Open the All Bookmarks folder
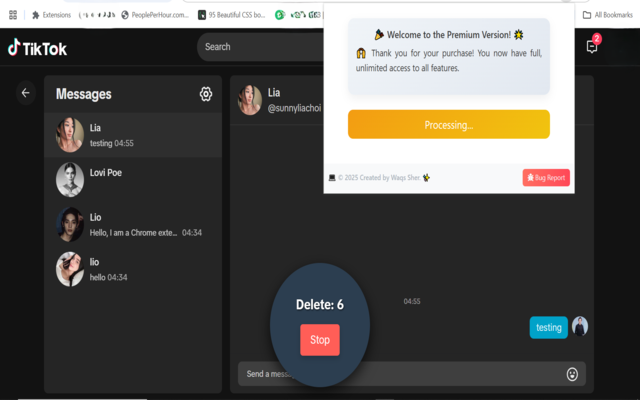The height and width of the screenshot is (400, 640). coord(608,15)
